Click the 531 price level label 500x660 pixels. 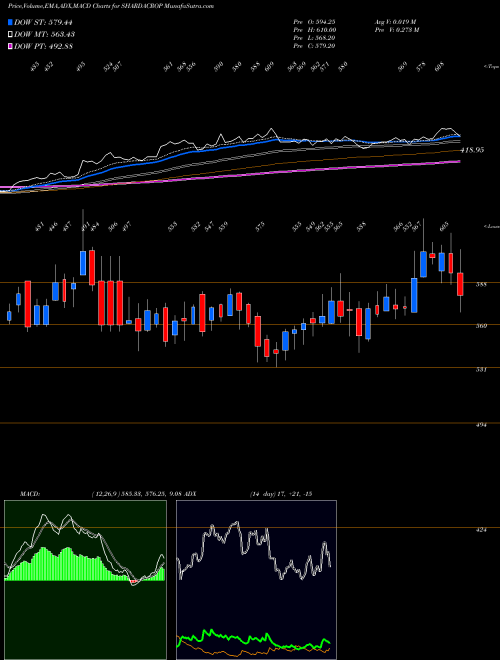(481, 370)
